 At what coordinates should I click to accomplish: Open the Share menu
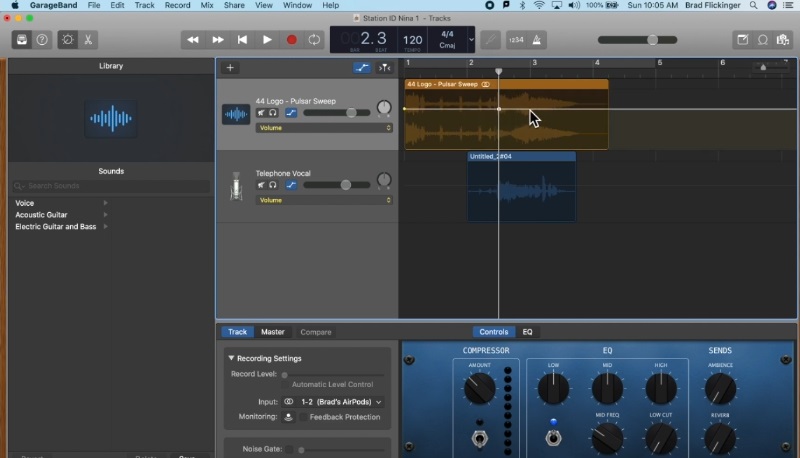click(234, 5)
